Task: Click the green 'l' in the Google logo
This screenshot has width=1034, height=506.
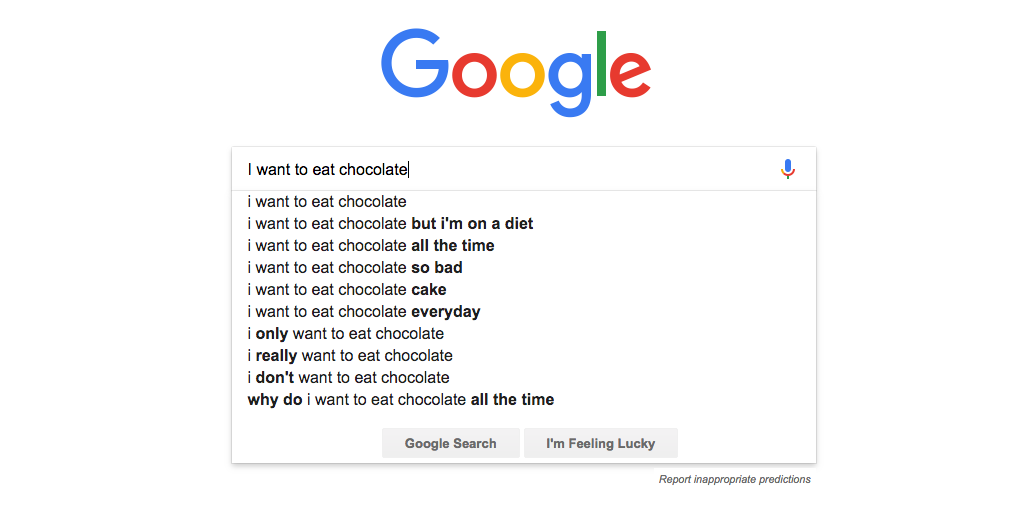Action: (601, 64)
